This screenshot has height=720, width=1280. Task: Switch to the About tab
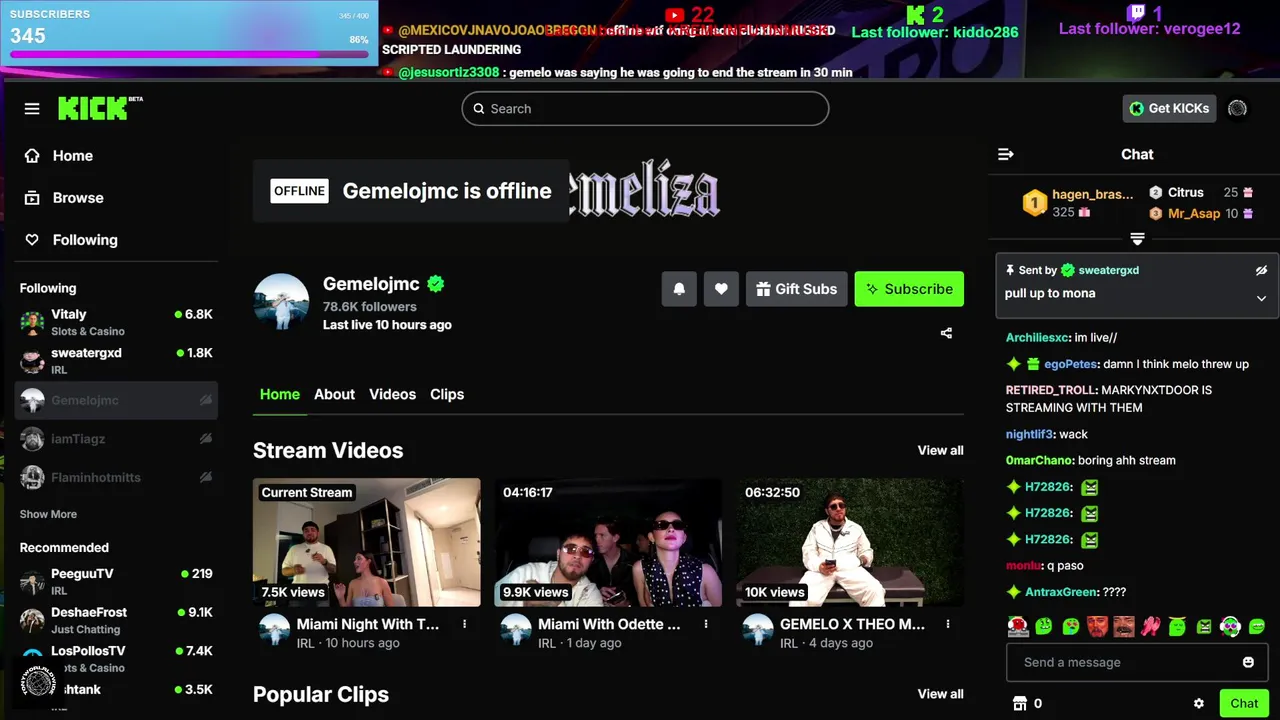point(334,394)
